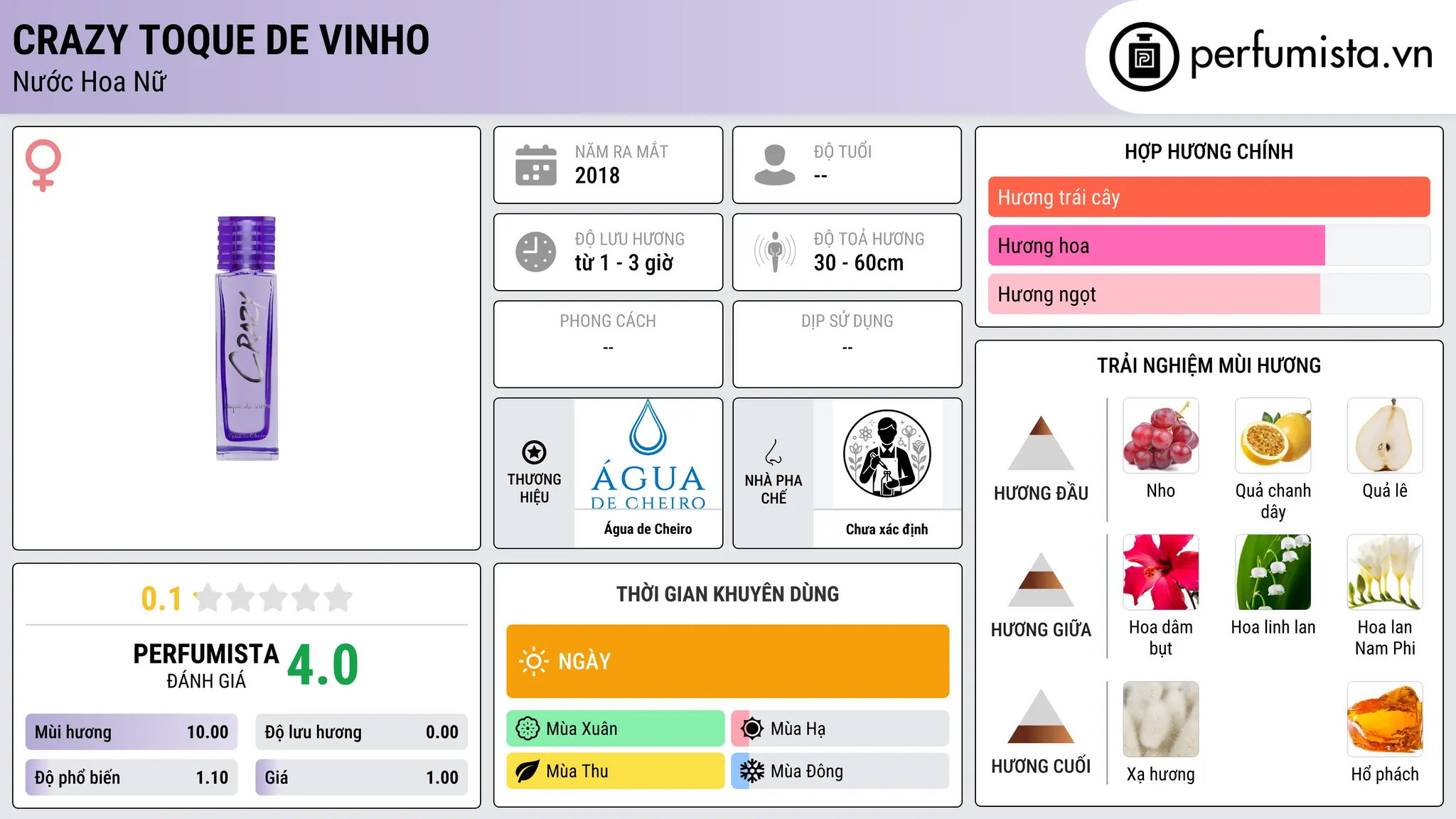
Task: Click the Perfumista đánh giá label
Action: coord(206,665)
